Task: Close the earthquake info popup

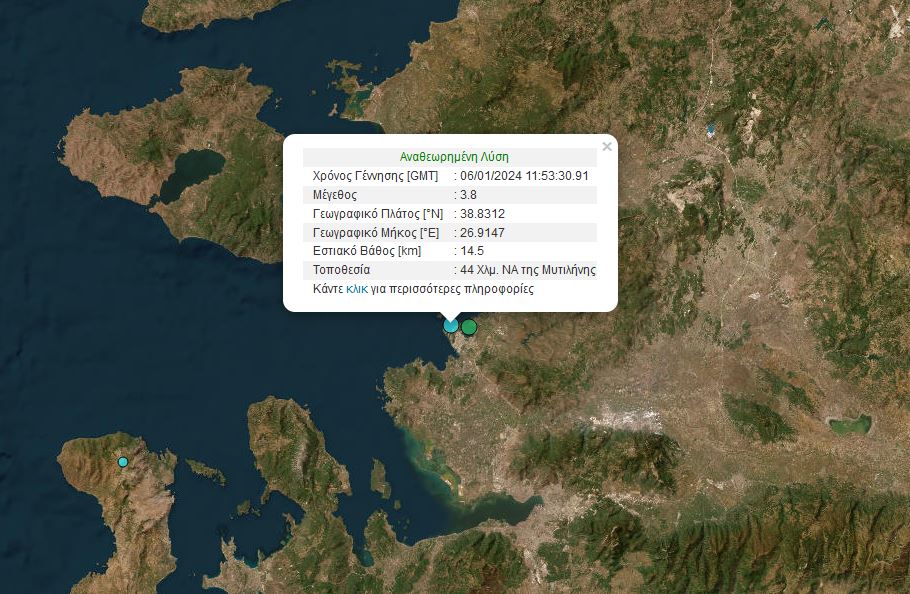Action: point(606,147)
